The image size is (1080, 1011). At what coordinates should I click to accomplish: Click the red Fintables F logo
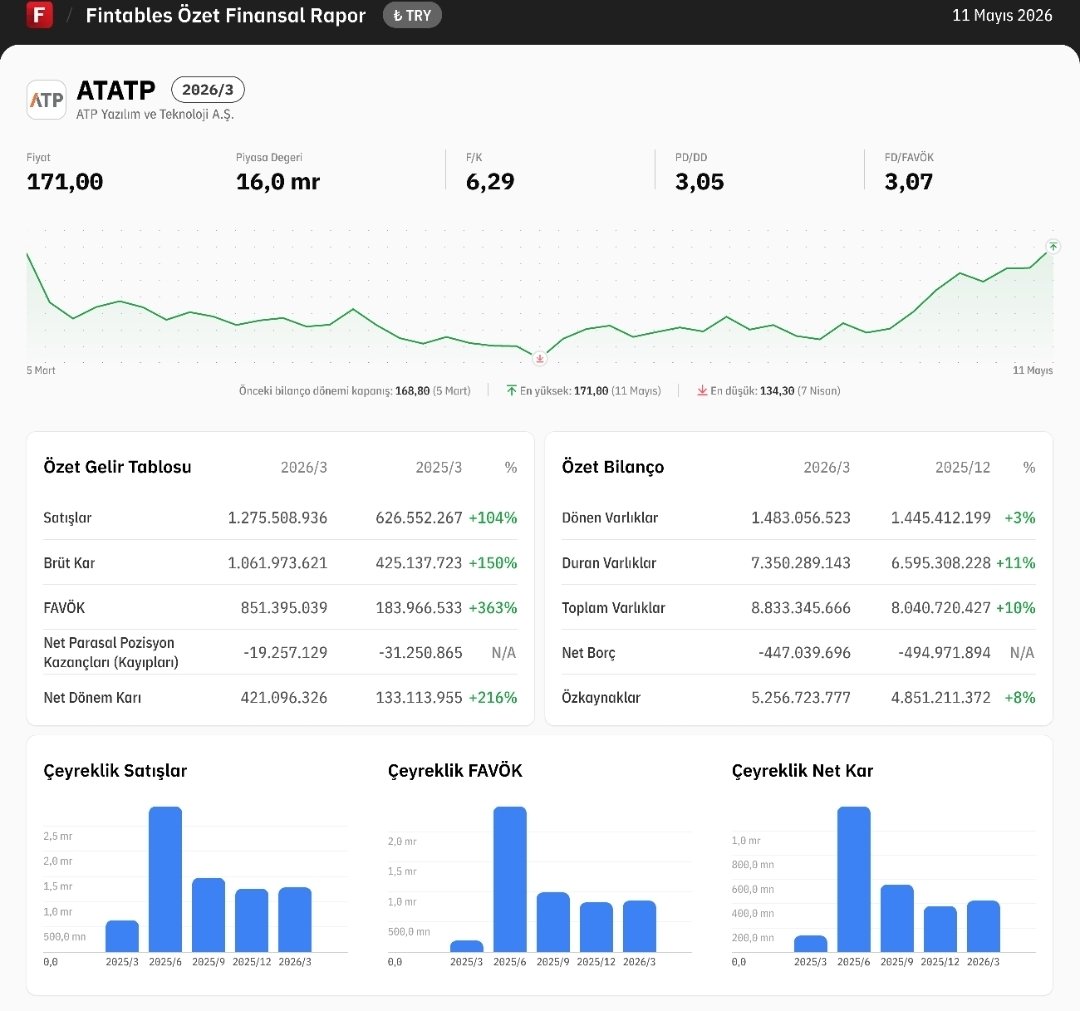click(x=39, y=14)
